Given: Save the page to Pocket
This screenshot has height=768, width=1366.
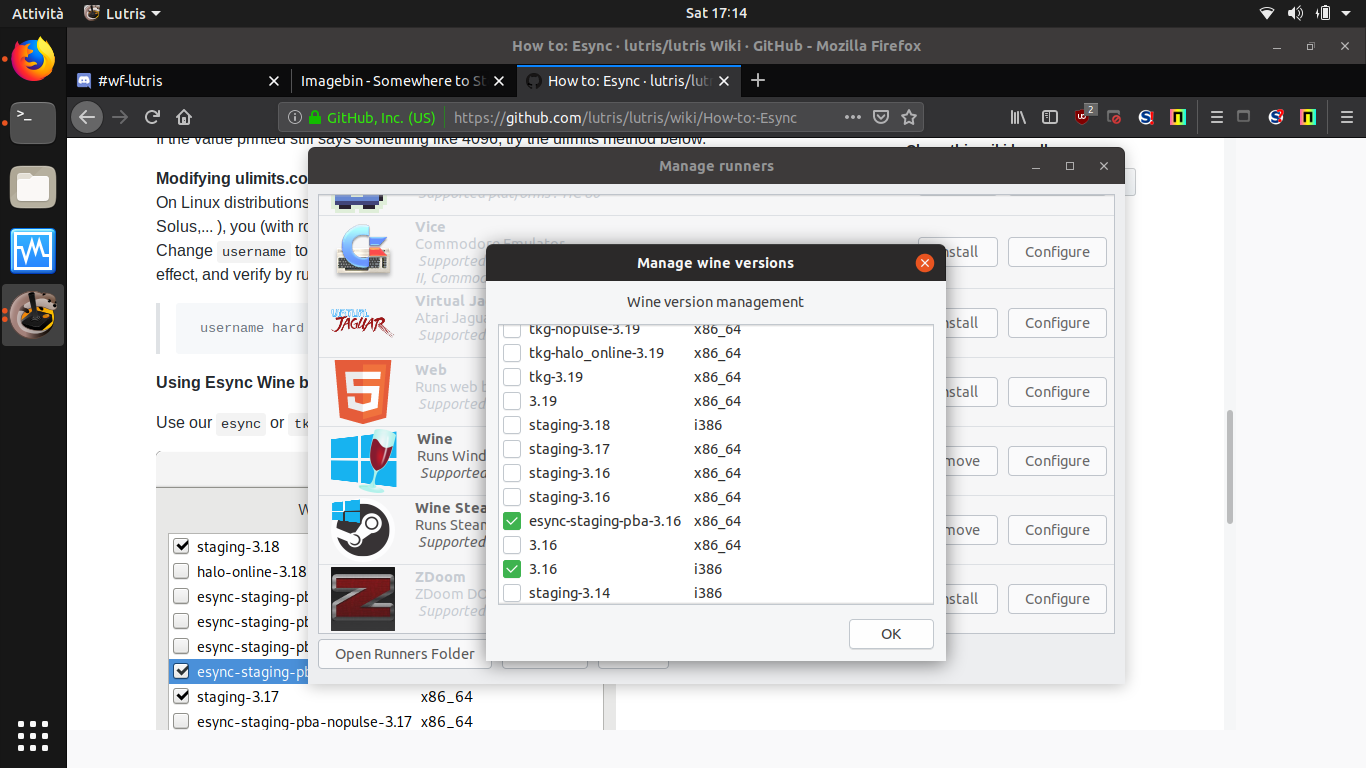Looking at the screenshot, I should pos(881,117).
